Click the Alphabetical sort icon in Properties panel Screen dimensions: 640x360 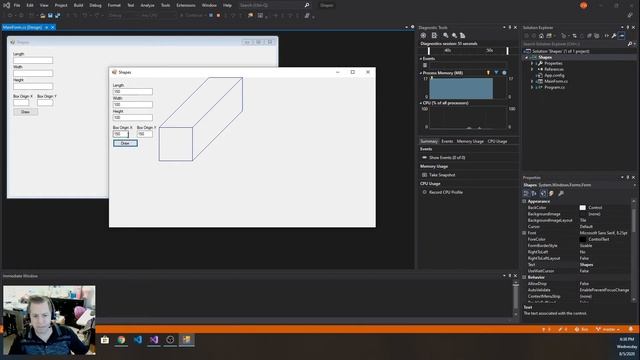(x=534, y=193)
